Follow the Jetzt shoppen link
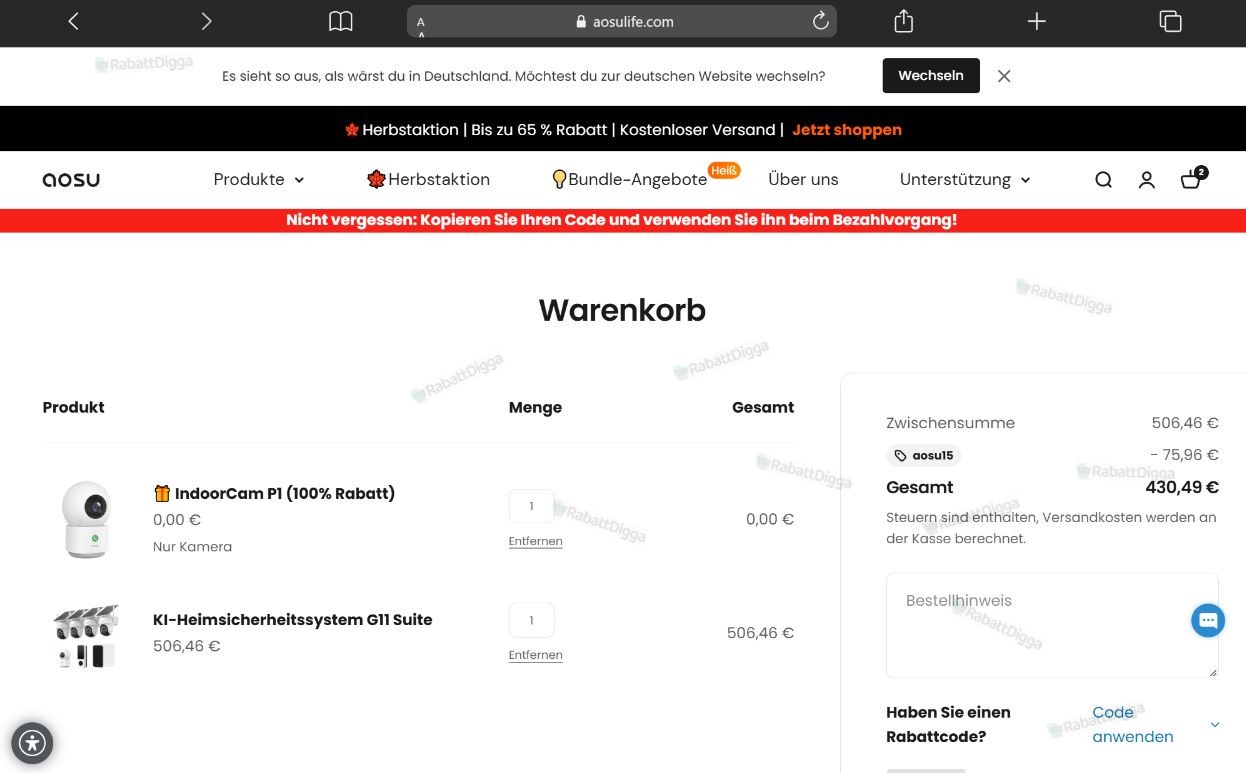1246x773 pixels. coord(847,130)
